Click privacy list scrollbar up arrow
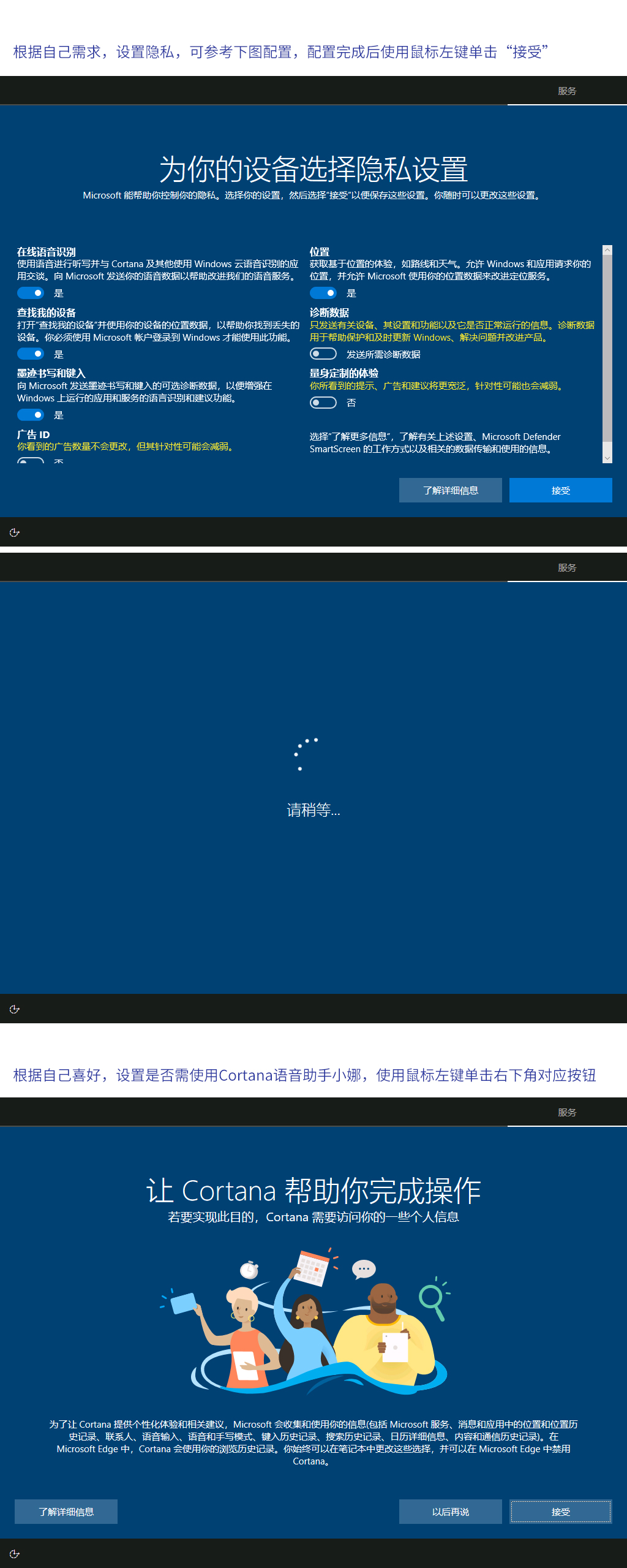Image resolution: width=627 pixels, height=1568 pixels. pos(607,250)
